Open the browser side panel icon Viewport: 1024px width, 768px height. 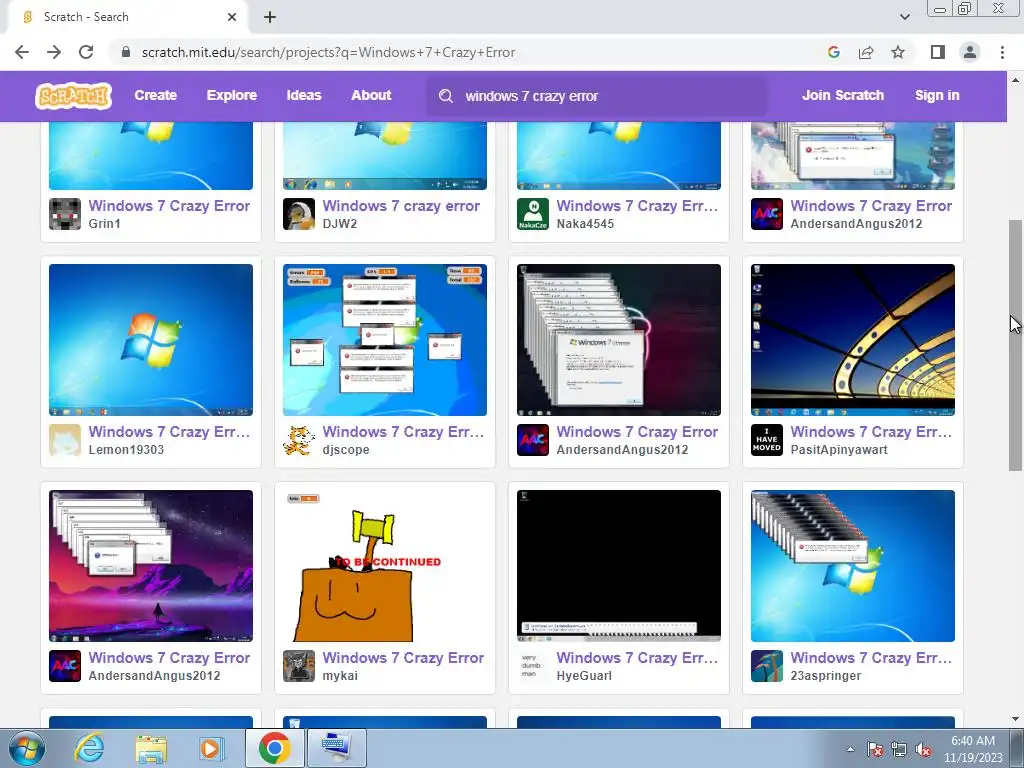[x=938, y=52]
